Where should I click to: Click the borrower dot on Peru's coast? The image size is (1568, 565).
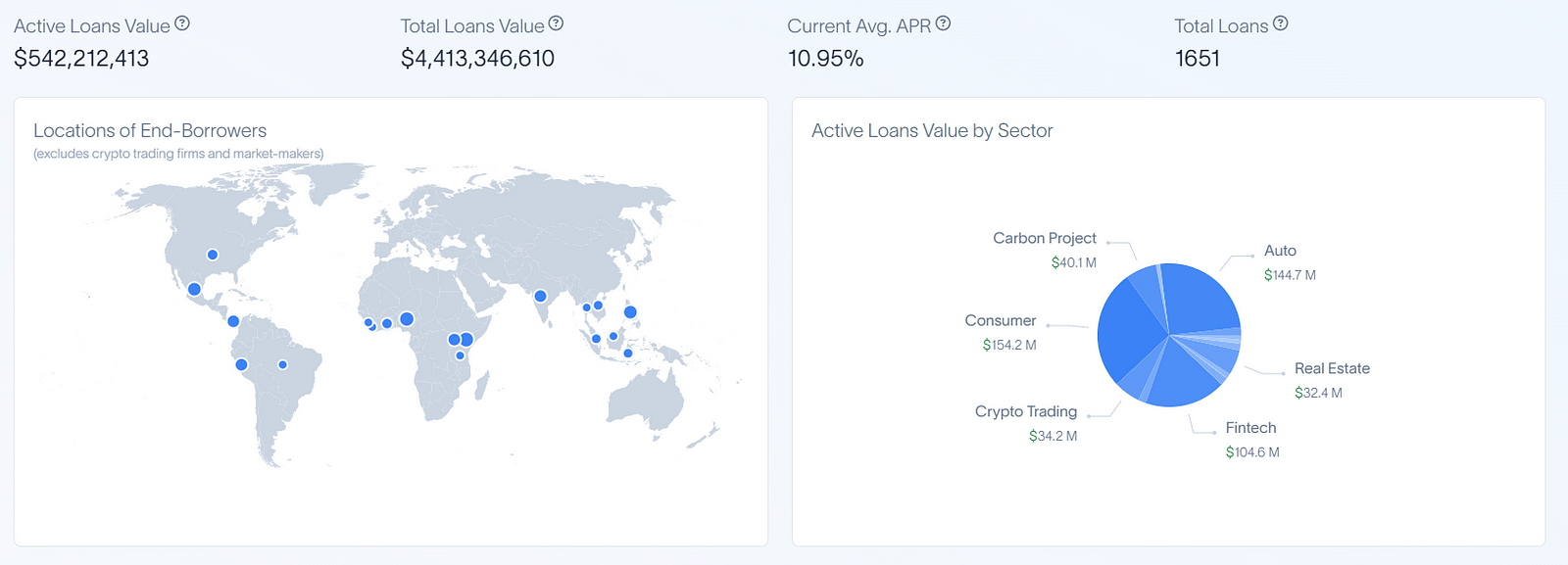click(x=241, y=365)
